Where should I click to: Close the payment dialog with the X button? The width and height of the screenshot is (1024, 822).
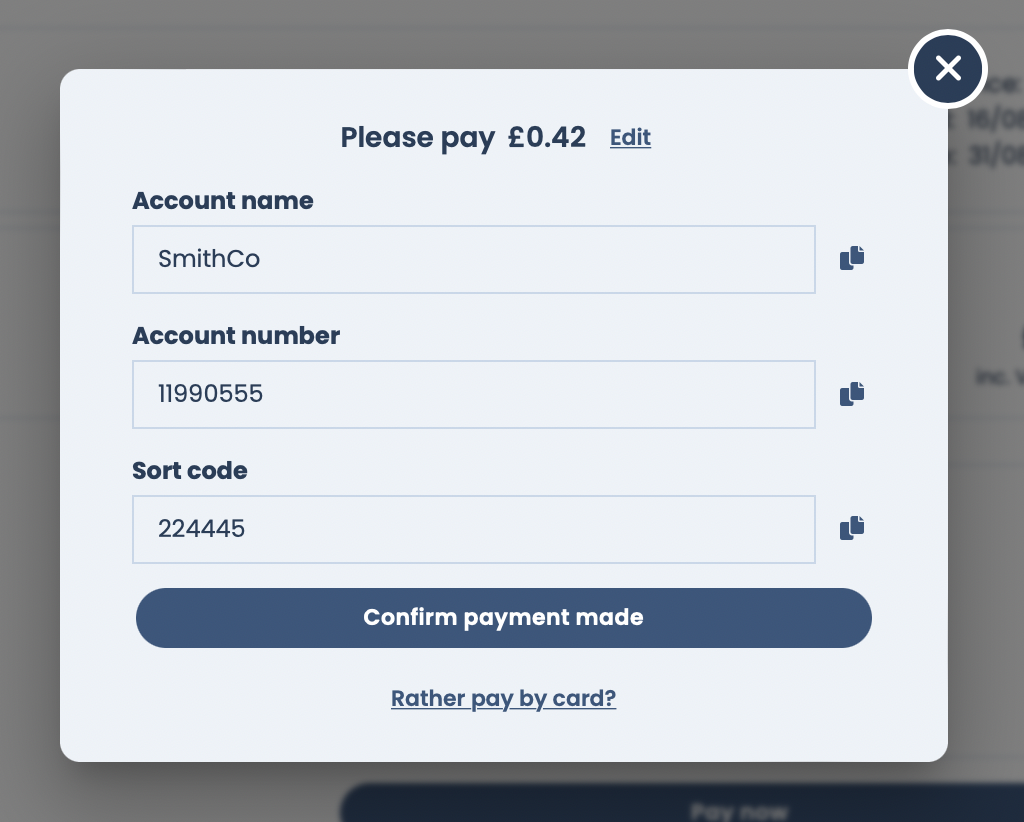coord(948,68)
